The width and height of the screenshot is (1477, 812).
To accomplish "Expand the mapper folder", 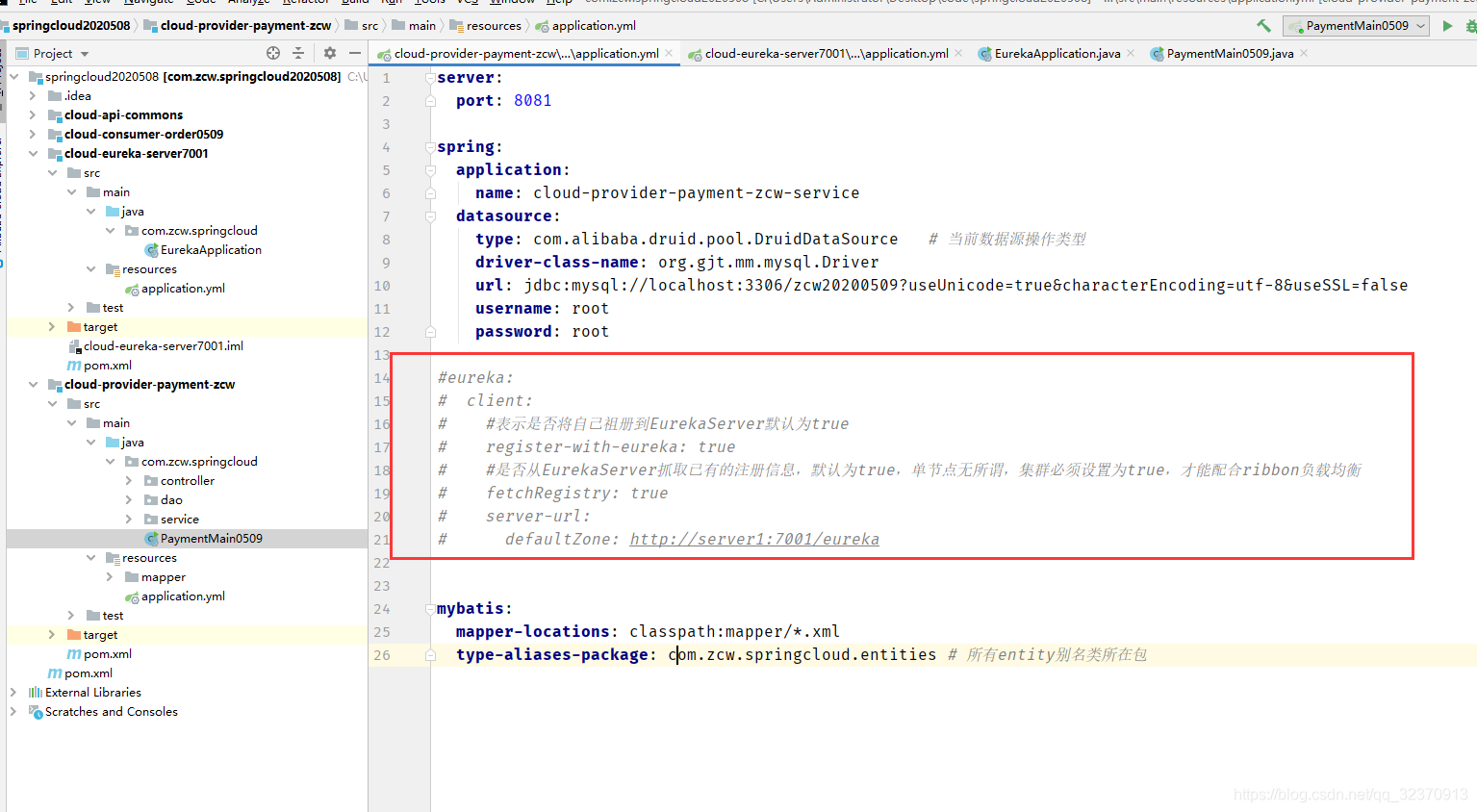I will point(110,577).
